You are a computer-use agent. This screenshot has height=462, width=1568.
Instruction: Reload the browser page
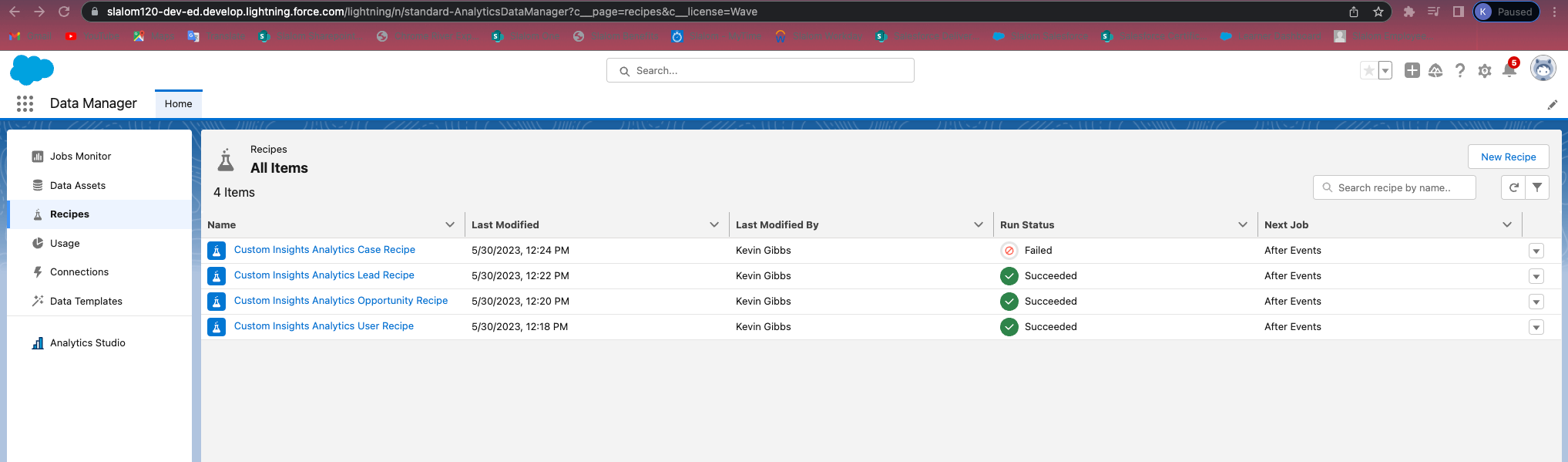pyautogui.click(x=64, y=12)
